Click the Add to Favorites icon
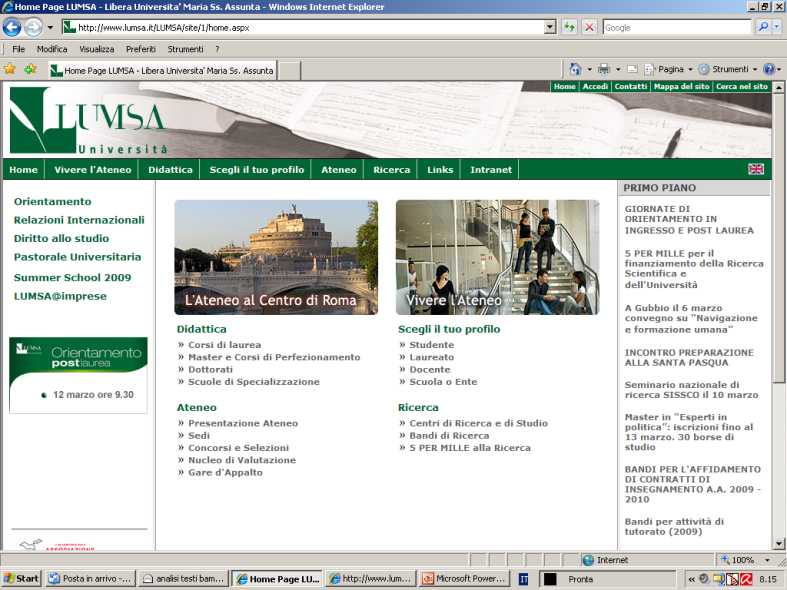The image size is (787, 590). pos(30,69)
